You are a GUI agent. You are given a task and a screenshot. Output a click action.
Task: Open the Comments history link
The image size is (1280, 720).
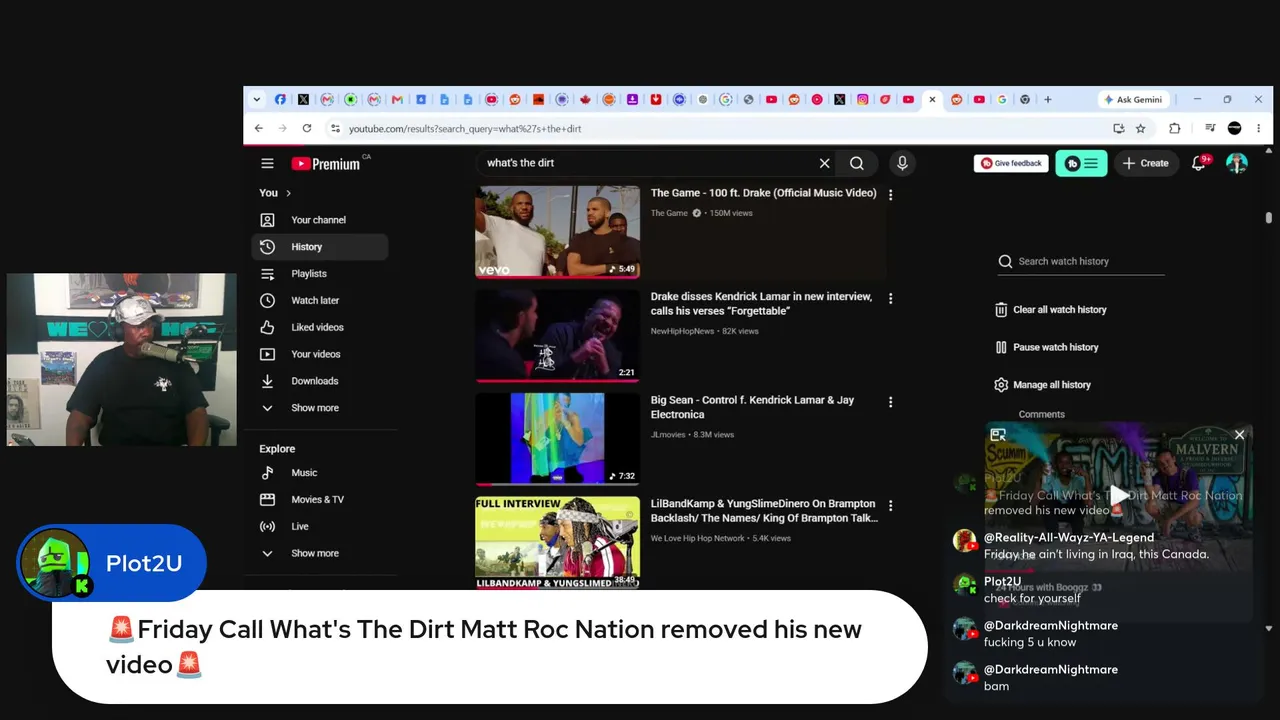[1041, 414]
